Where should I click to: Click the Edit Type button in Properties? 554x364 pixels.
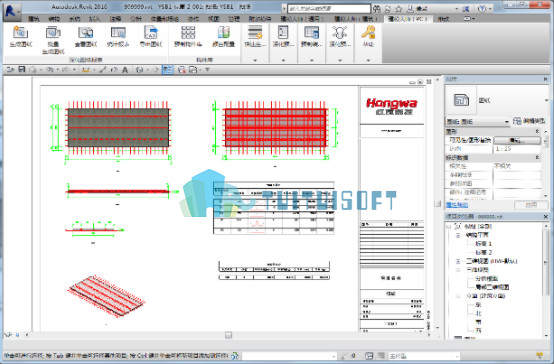click(x=529, y=121)
